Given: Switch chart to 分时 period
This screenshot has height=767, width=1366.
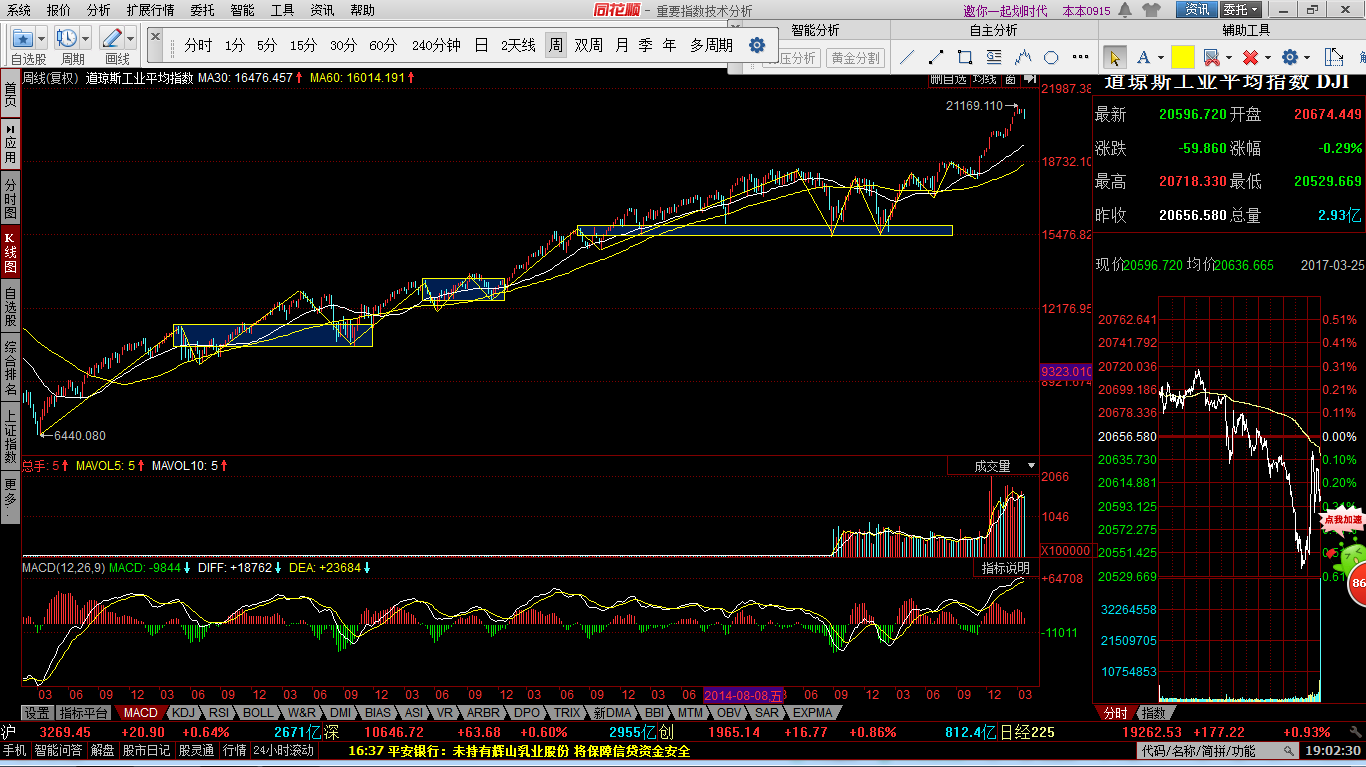Looking at the screenshot, I should (198, 46).
